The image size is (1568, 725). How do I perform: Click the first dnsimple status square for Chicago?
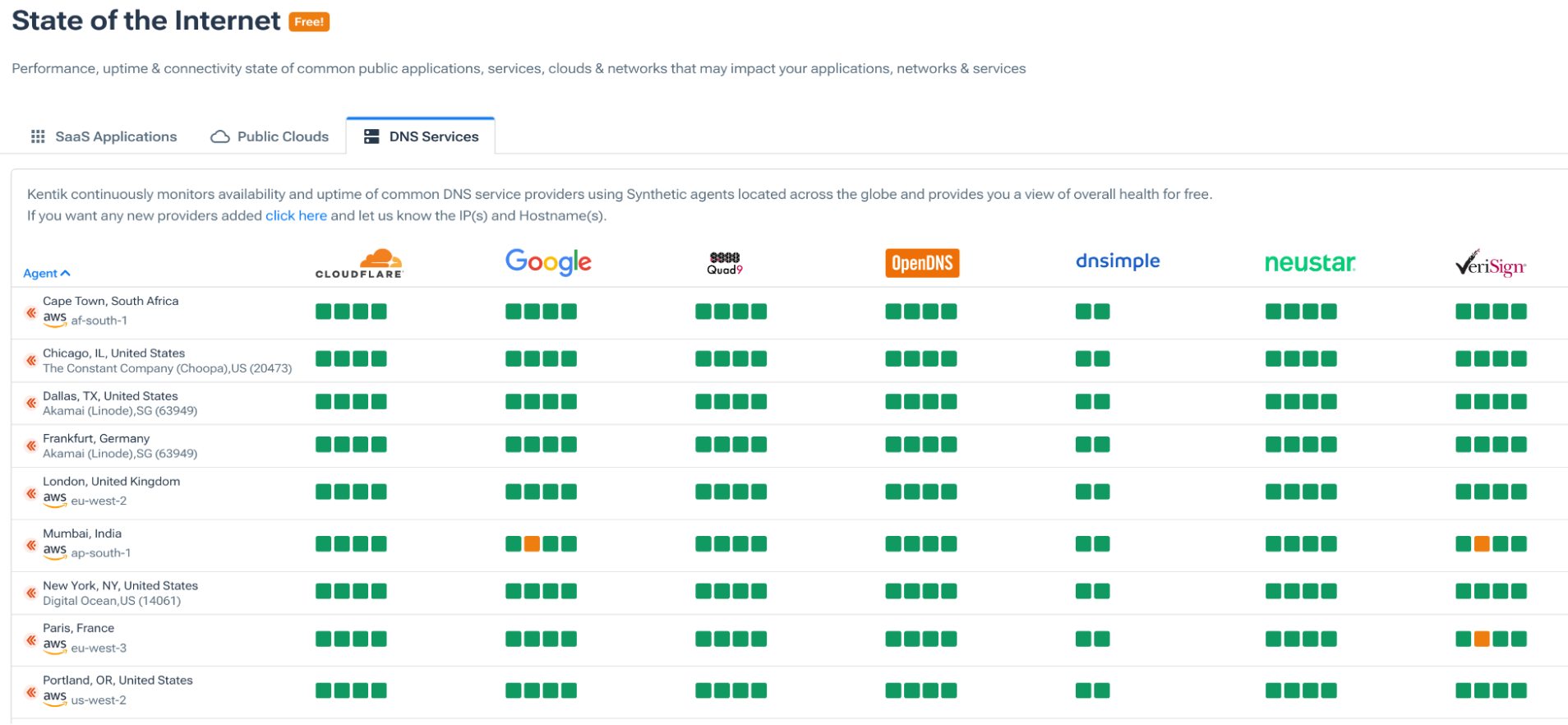pos(1083,358)
